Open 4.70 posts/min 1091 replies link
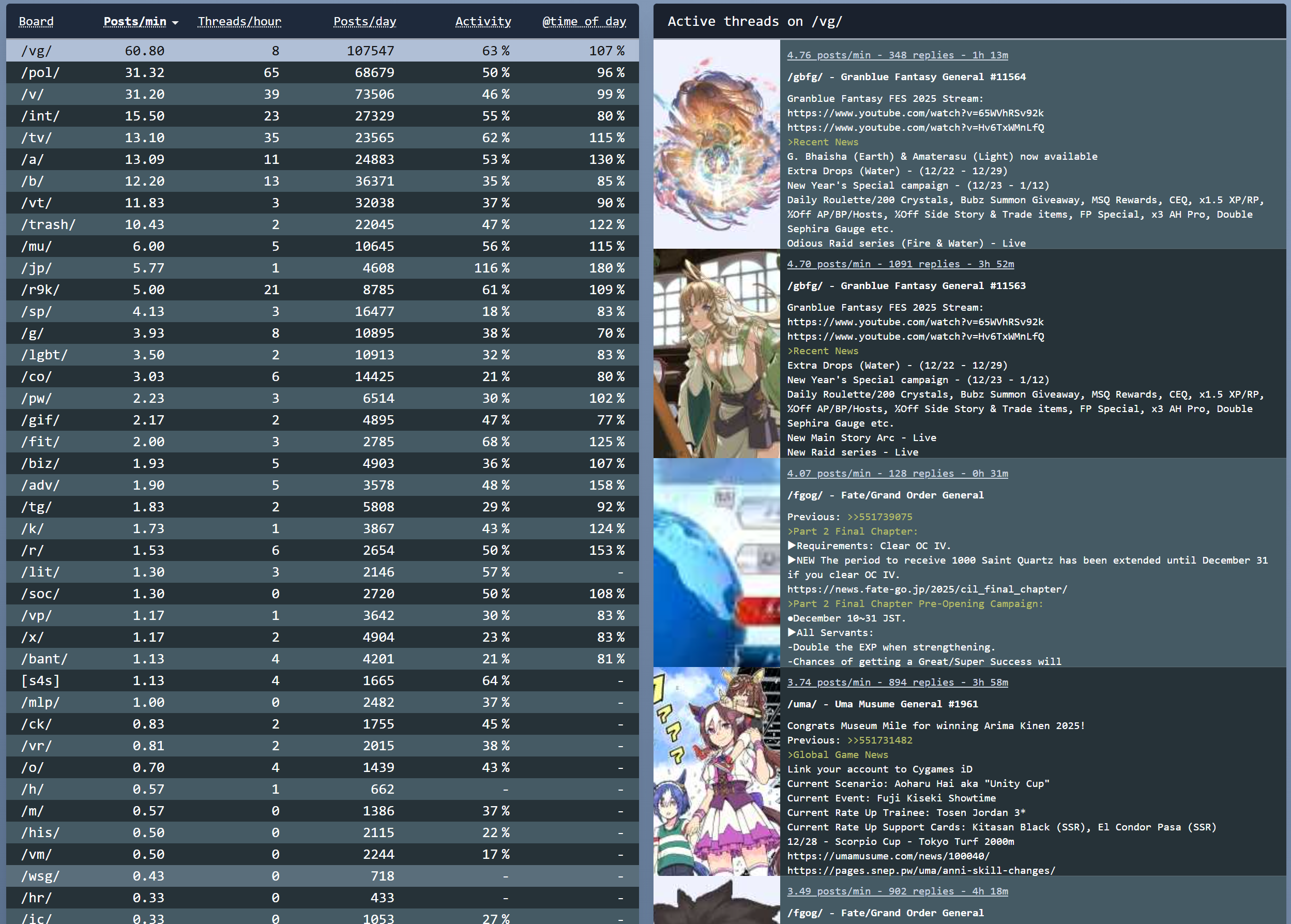This screenshot has height=924, width=1291. (x=900, y=264)
